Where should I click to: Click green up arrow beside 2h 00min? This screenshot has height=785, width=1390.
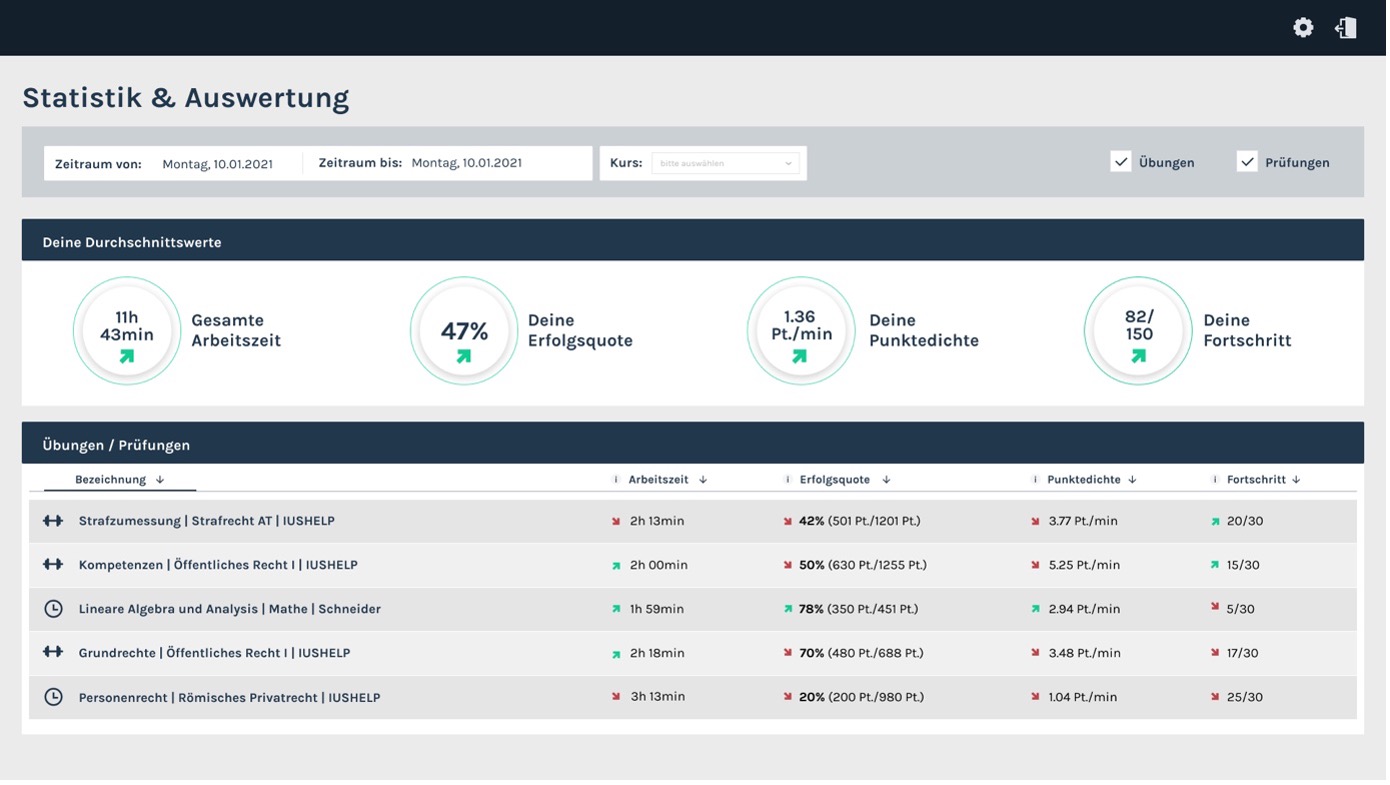click(x=616, y=565)
